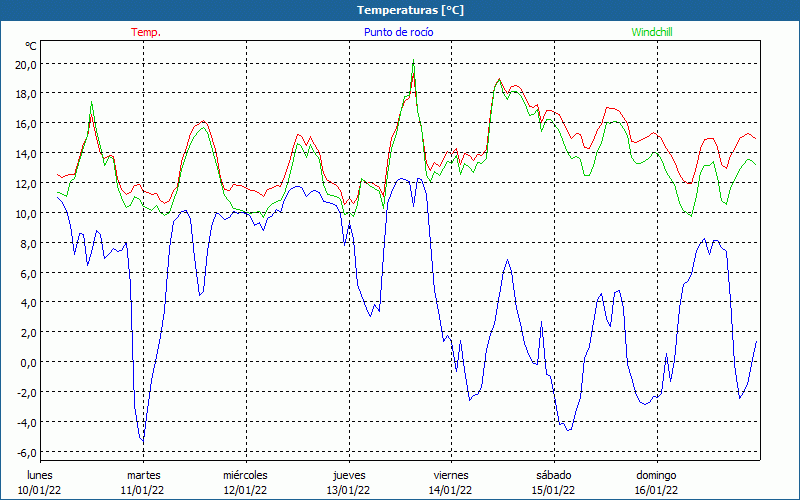
Task: Click the lunes day label
Action: (x=40, y=475)
